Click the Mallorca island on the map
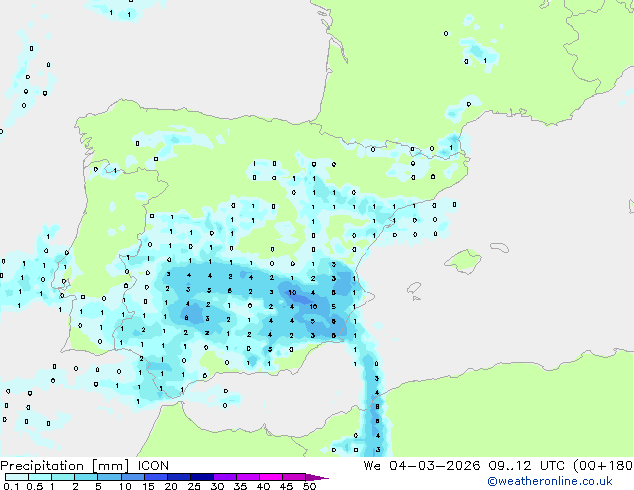This screenshot has width=634, height=490. 463,261
